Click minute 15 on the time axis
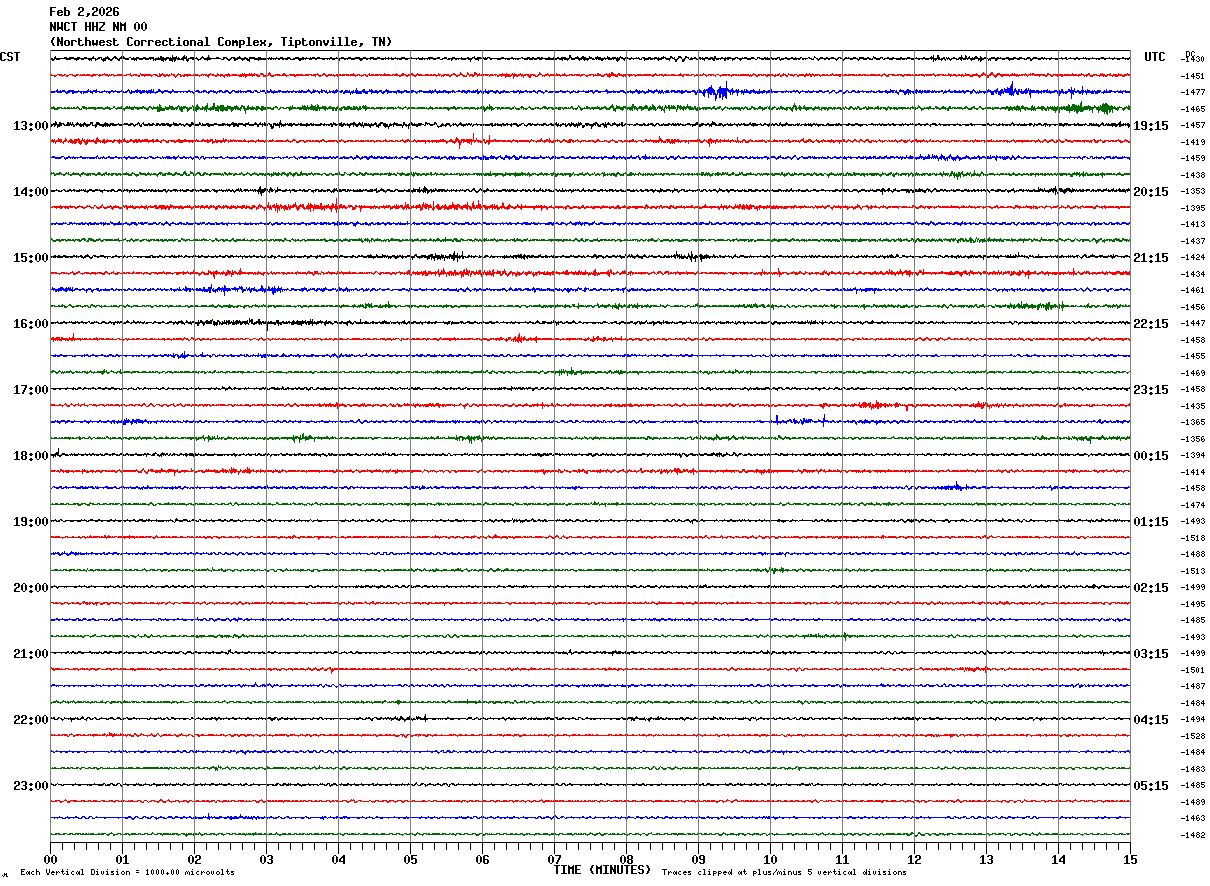The height and width of the screenshot is (886, 1210). tap(1130, 859)
